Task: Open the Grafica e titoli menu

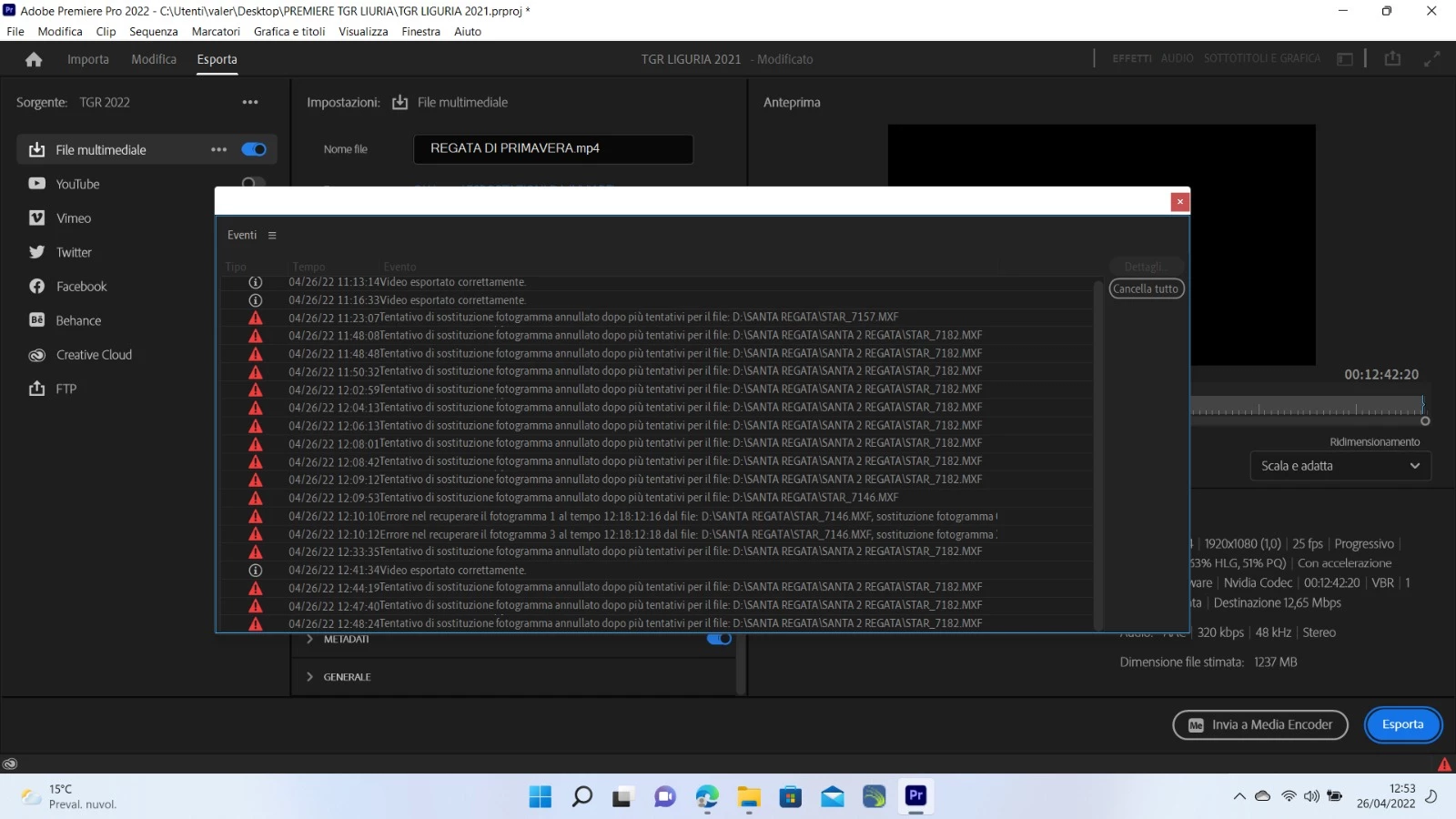Action: 289,31
